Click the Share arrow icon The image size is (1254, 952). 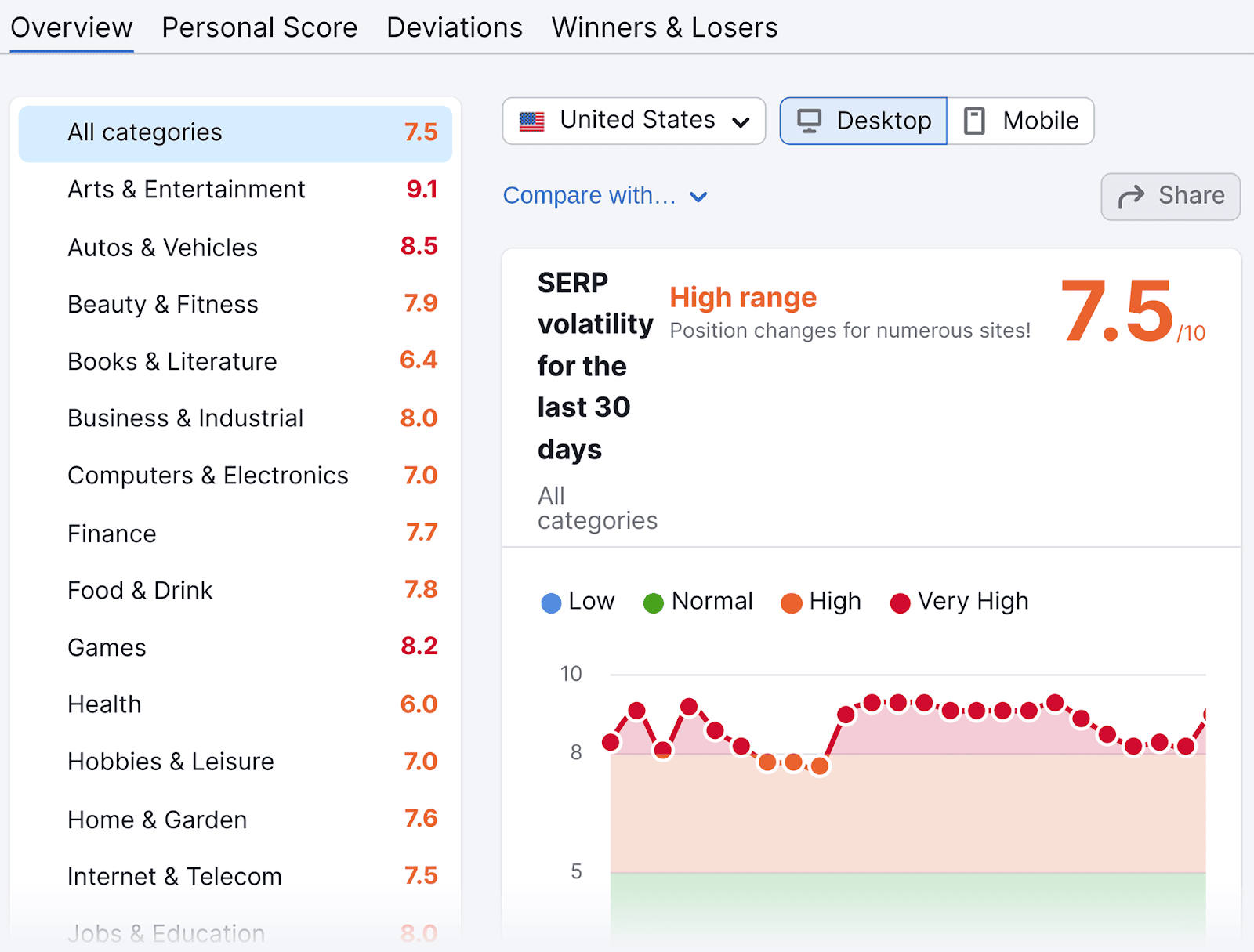[1131, 196]
